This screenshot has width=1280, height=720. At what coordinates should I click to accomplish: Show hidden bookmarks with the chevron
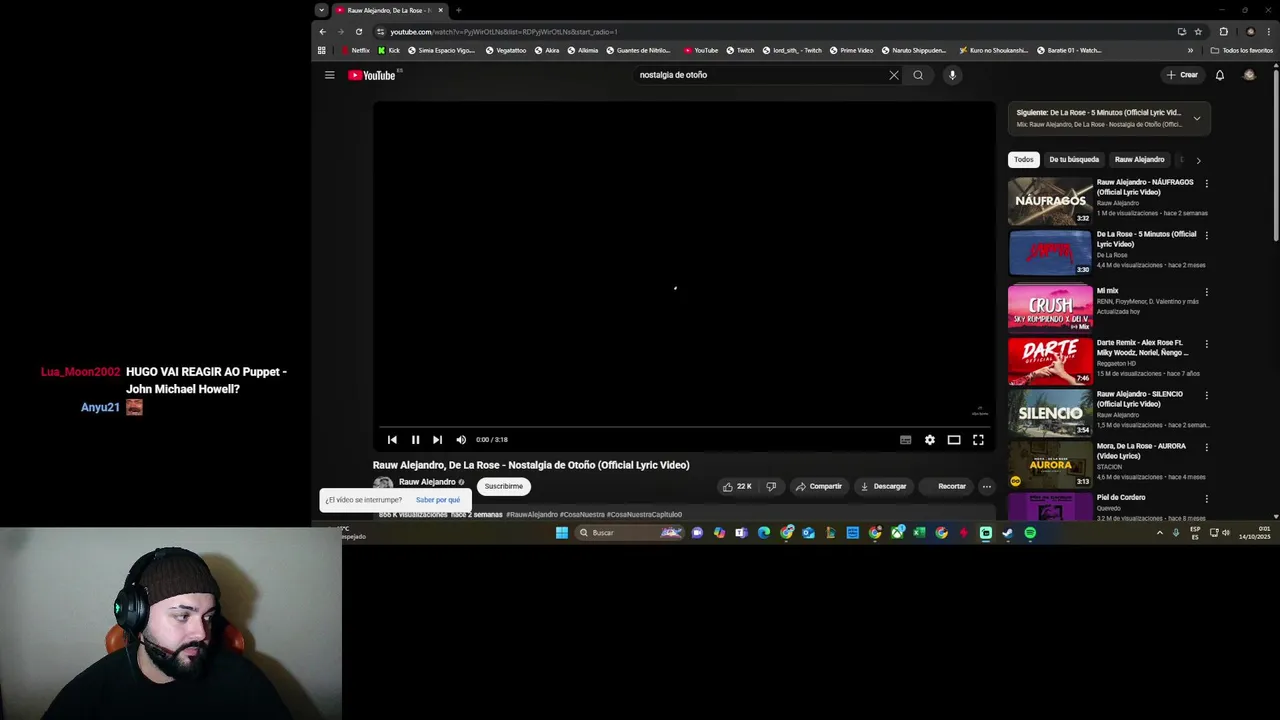1190,50
